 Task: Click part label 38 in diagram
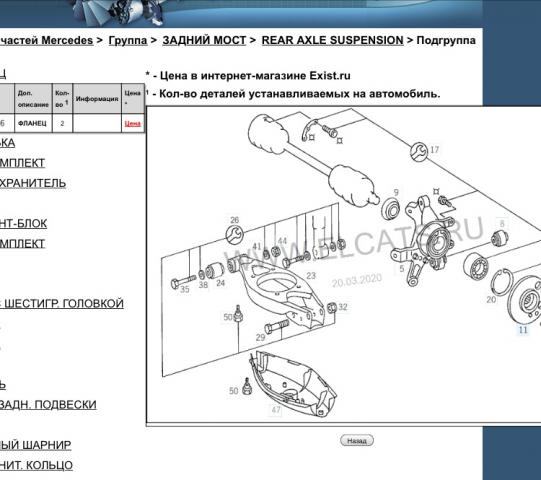(203, 285)
